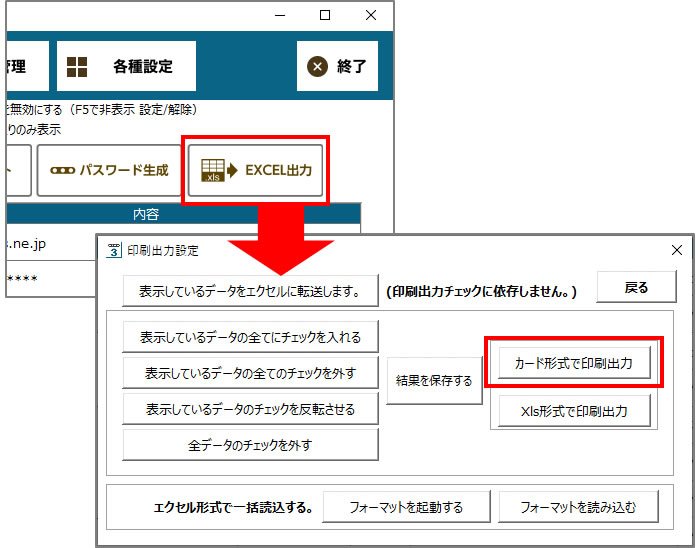This screenshot has width=700, height=548.
Task: Click the 終了 exit button
Action: pyautogui.click(x=337, y=67)
